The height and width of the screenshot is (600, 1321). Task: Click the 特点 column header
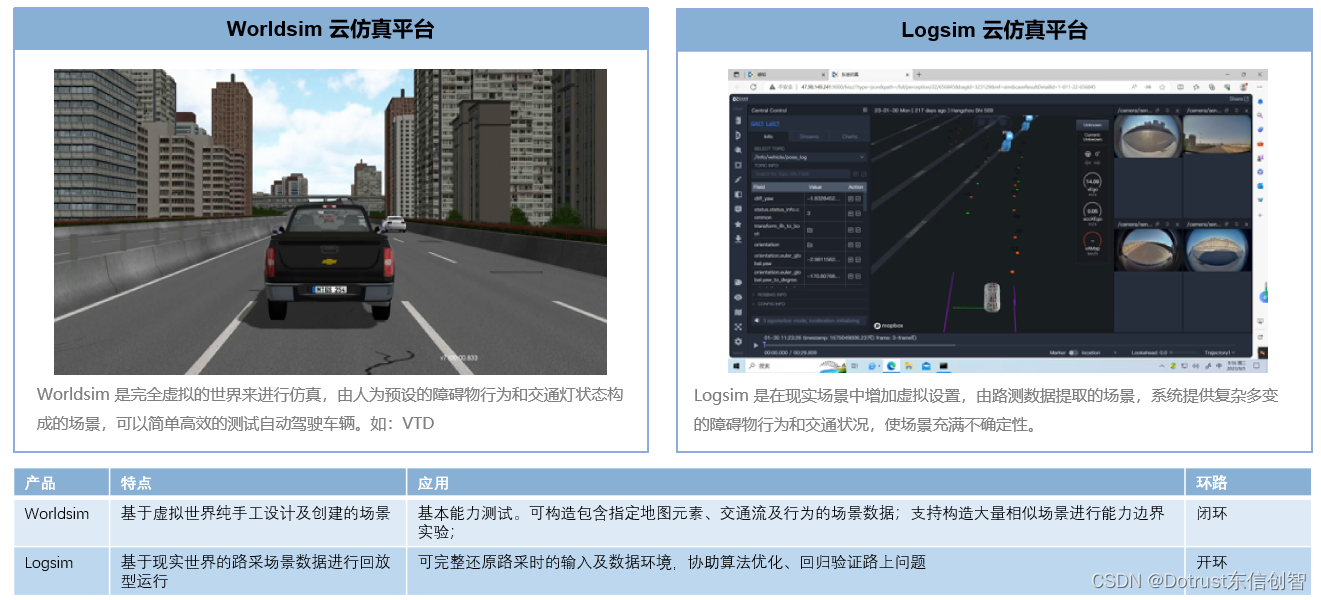(258, 483)
